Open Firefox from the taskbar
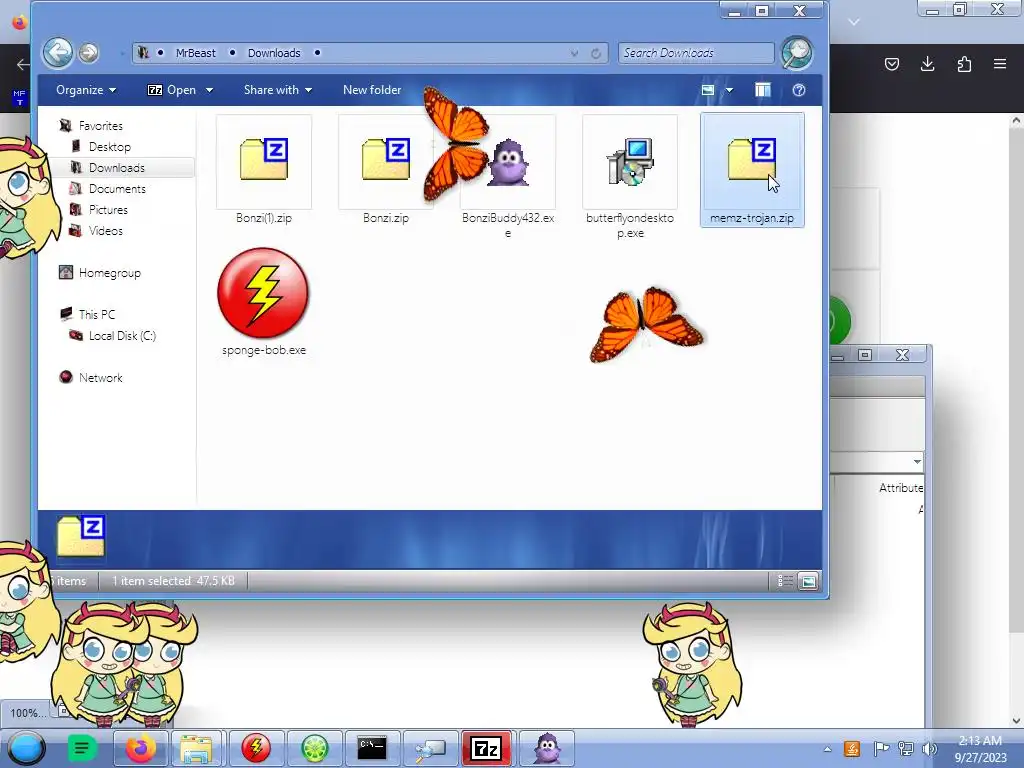Screen dimensions: 1024x768 pos(140,748)
